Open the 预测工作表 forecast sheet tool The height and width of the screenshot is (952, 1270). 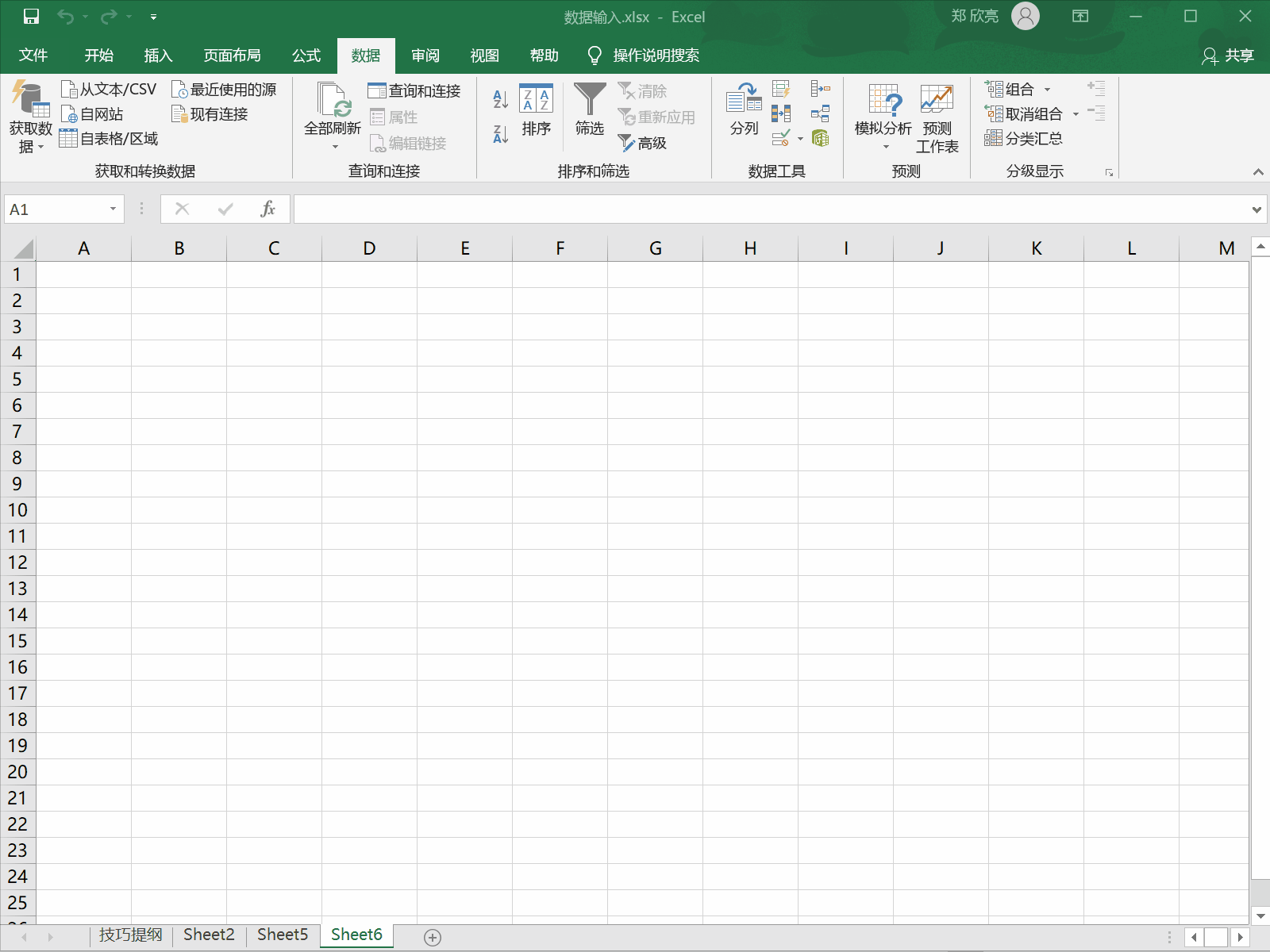937,117
